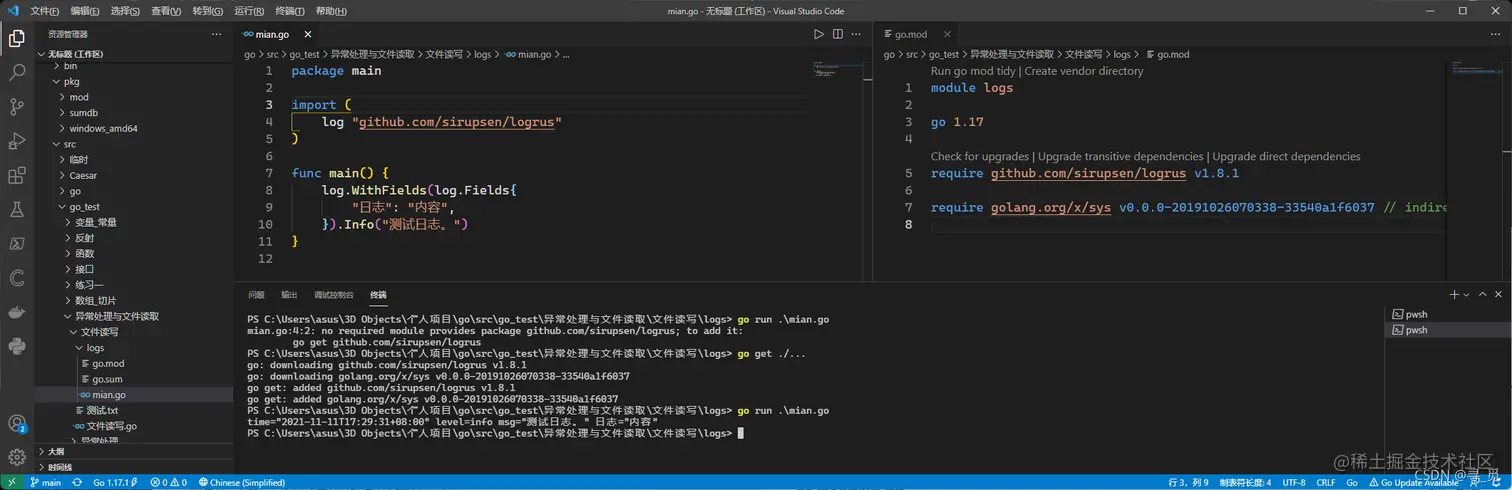Show errors and warnings count in status bar
The image size is (1512, 490).
click(168, 482)
